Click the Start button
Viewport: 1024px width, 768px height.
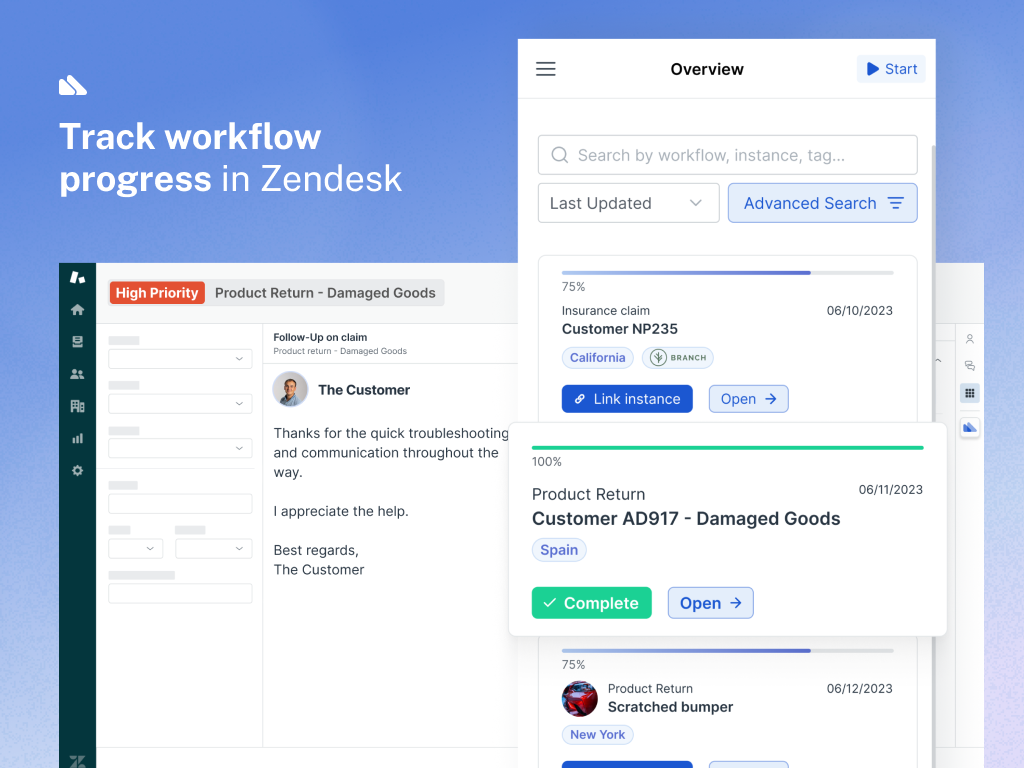coord(891,69)
